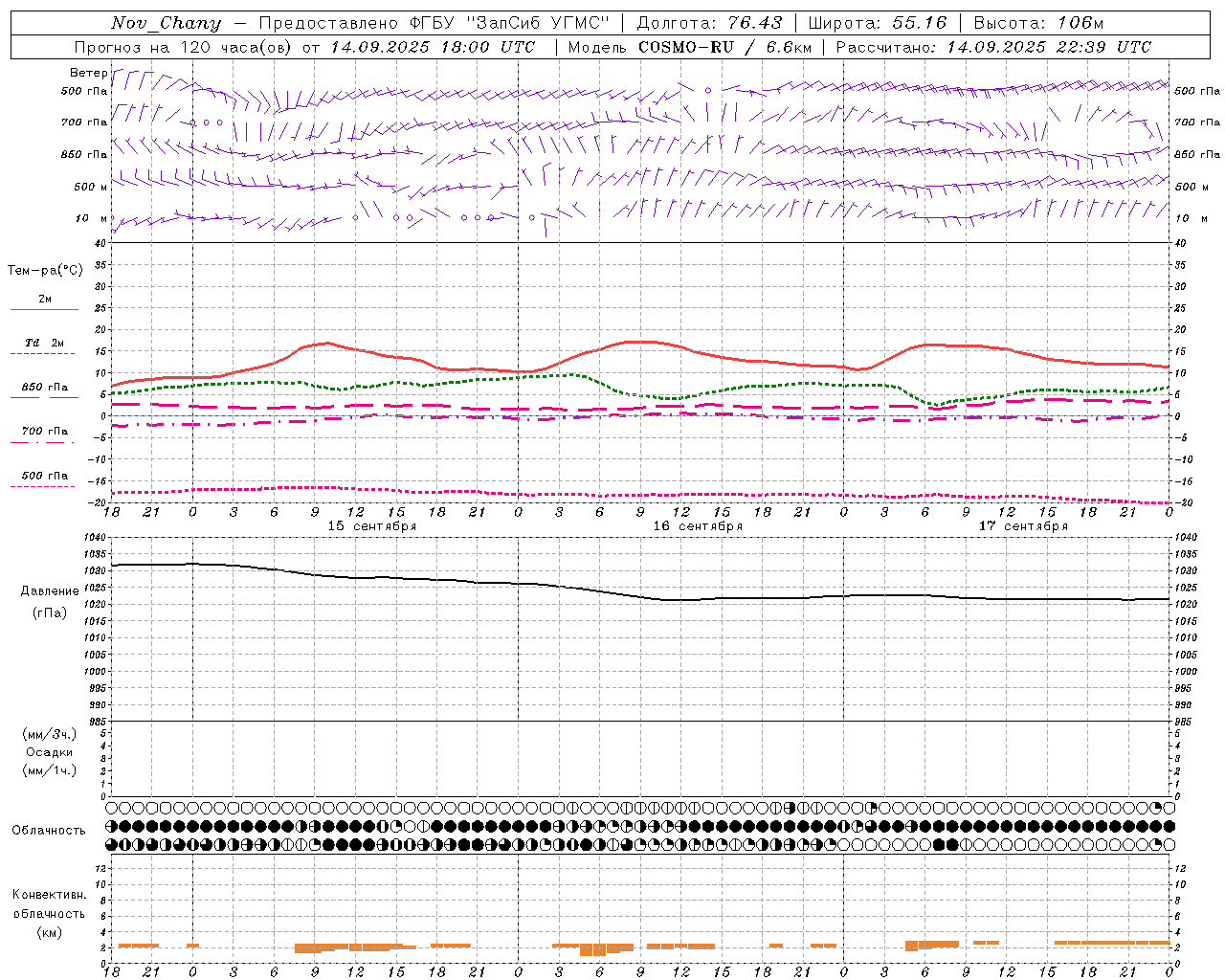Click the Давление pressure panel label
This screenshot has height=980, width=1225.
click(50, 591)
